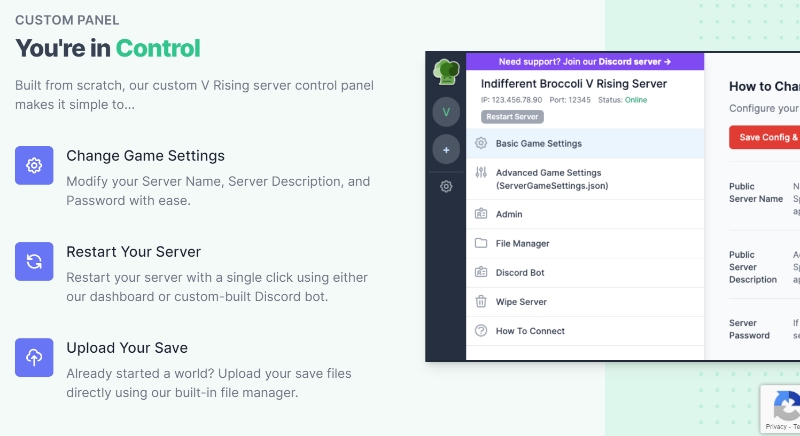The width and height of the screenshot is (800, 436).
Task: Click the purple Restart Your Server icon
Action: point(34,261)
